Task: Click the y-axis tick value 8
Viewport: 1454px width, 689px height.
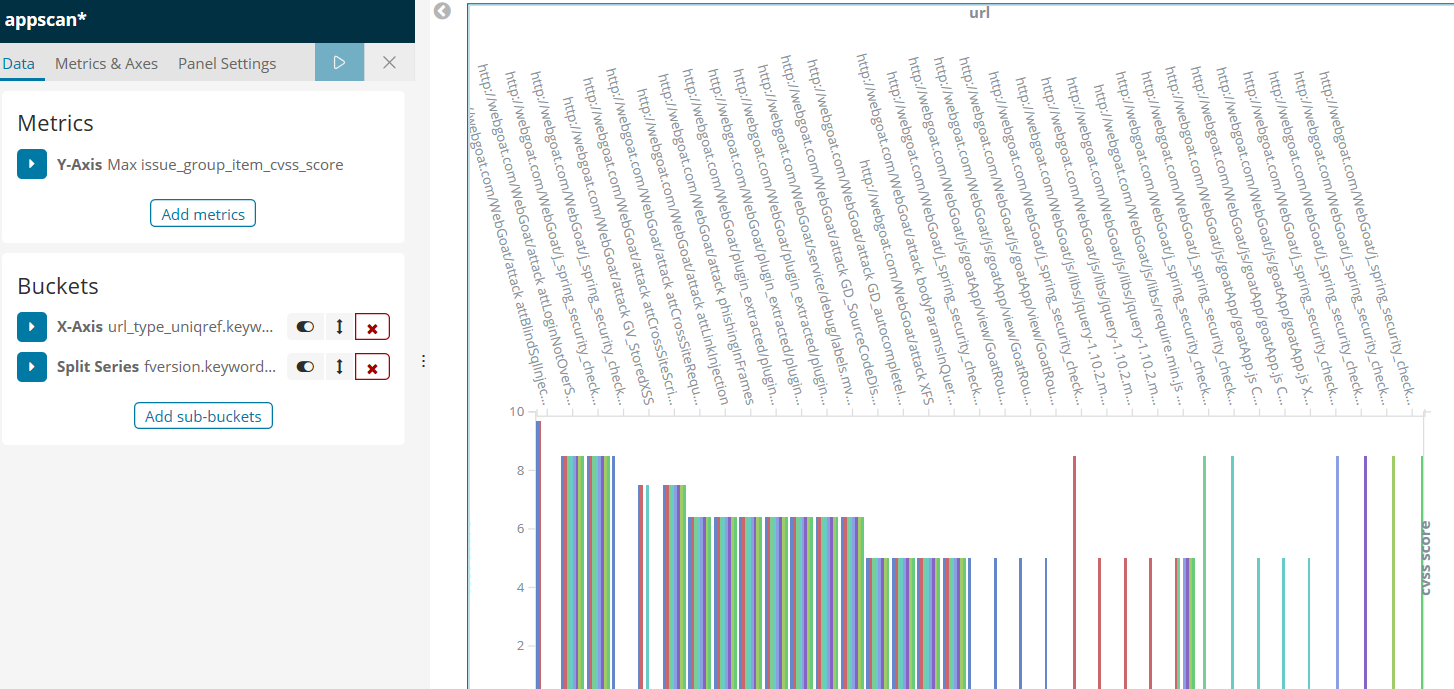Action: point(520,470)
